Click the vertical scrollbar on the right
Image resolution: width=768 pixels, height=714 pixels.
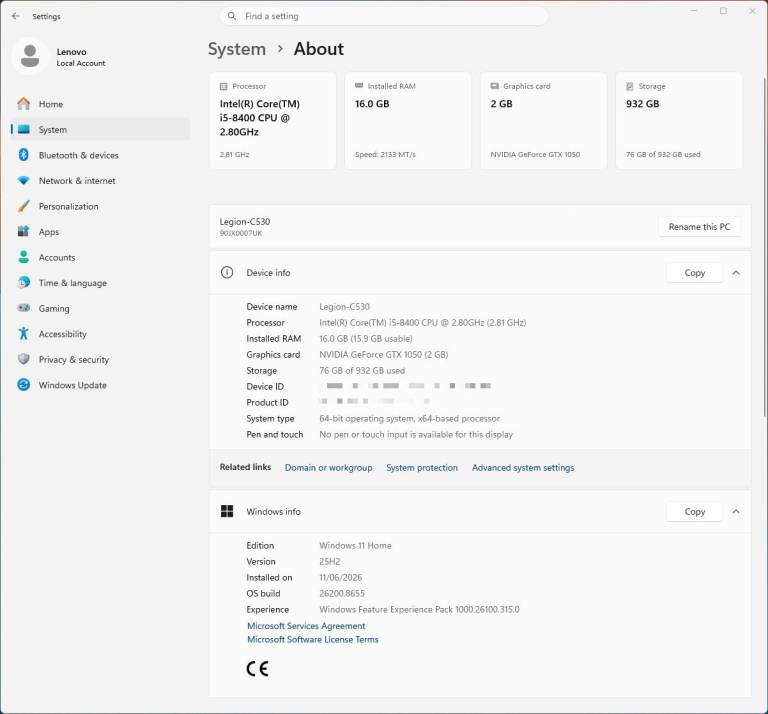tap(765, 247)
